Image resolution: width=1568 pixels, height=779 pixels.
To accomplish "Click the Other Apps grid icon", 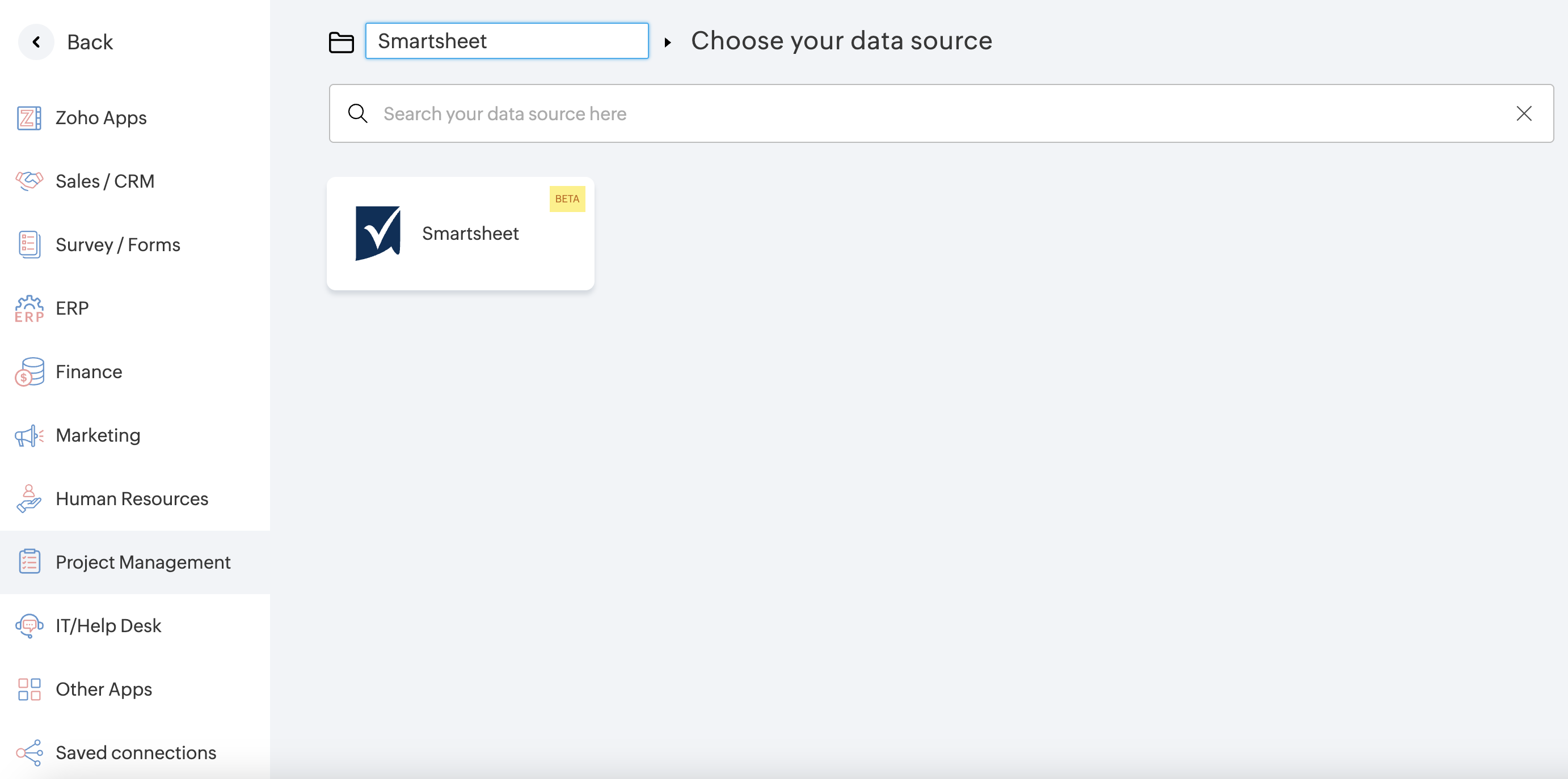I will pos(28,689).
